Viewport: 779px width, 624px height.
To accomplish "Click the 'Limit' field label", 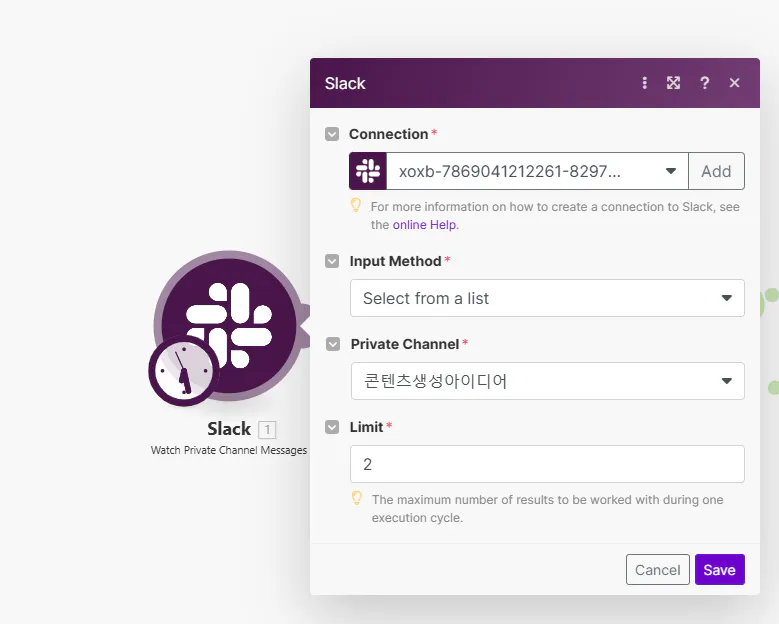I will coord(366,427).
